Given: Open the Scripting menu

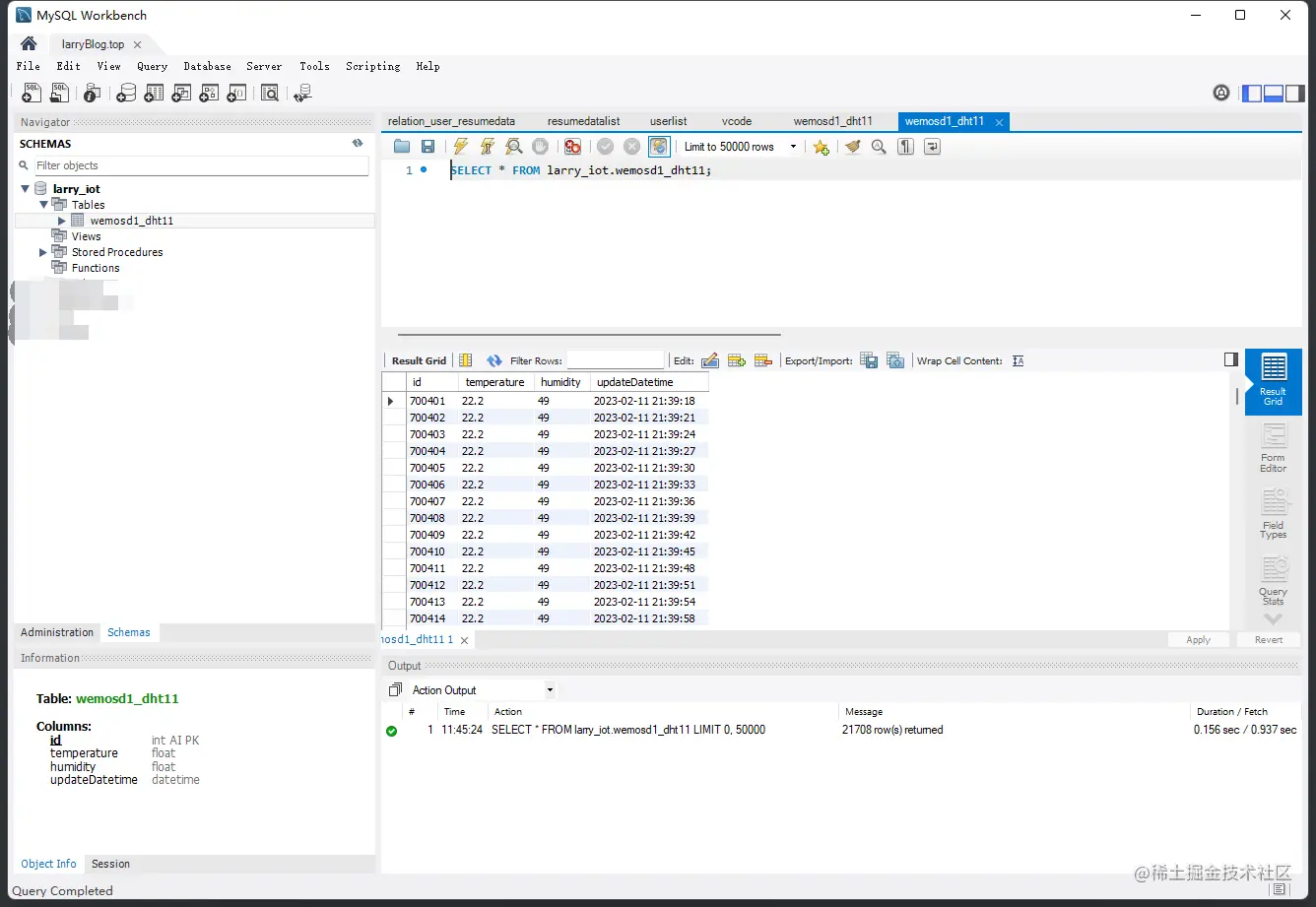Looking at the screenshot, I should 372,66.
